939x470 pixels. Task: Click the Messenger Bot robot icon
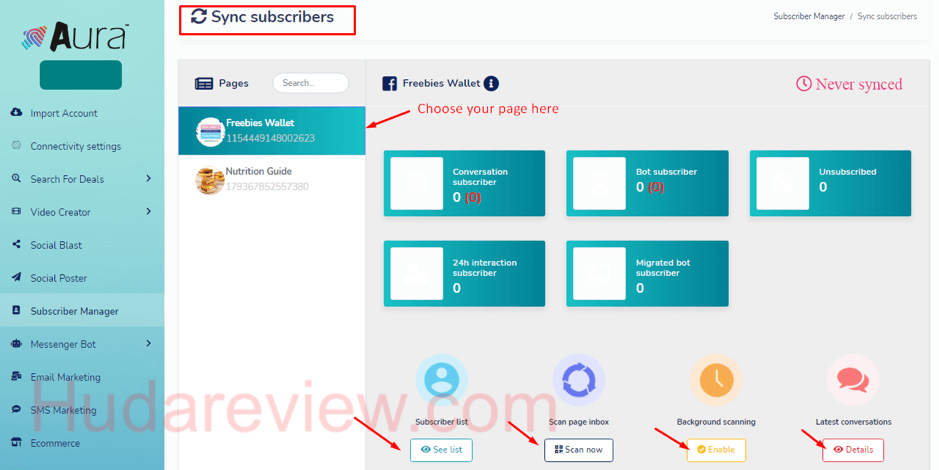coord(17,344)
